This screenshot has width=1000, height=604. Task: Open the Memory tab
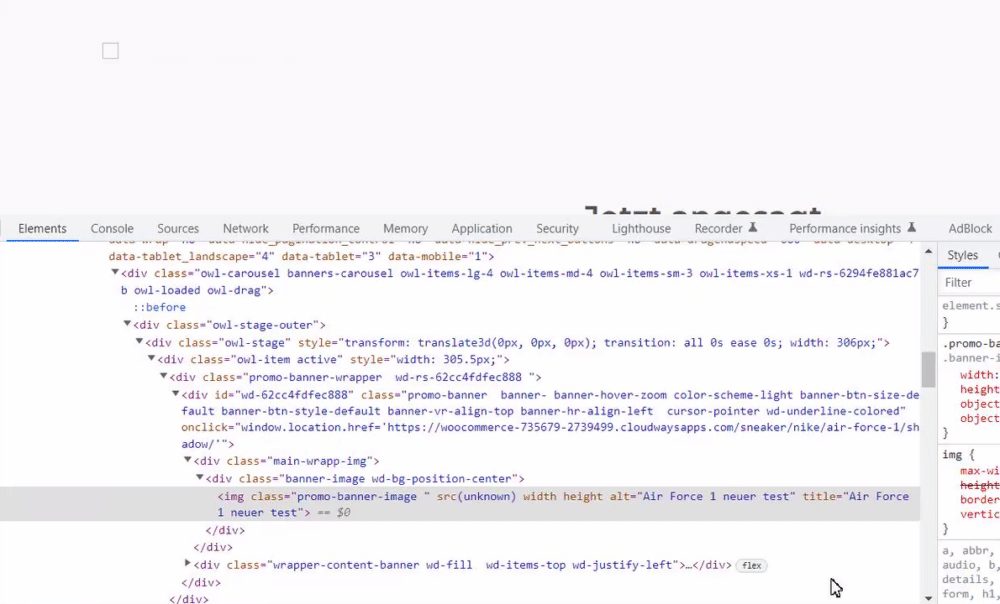coord(406,228)
